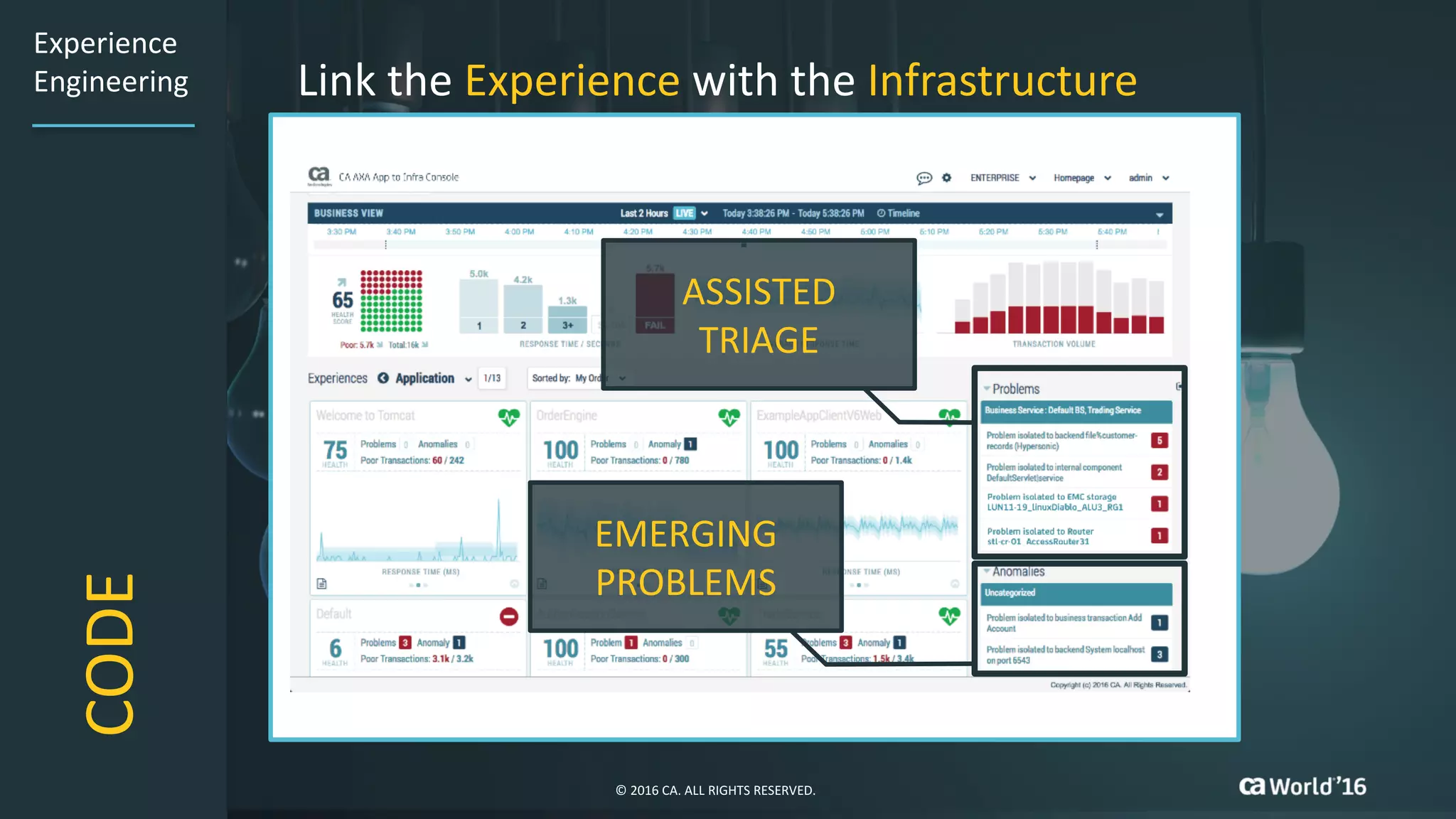Open the chat messages icon
The height and width of the screenshot is (819, 1456).
[x=924, y=178]
